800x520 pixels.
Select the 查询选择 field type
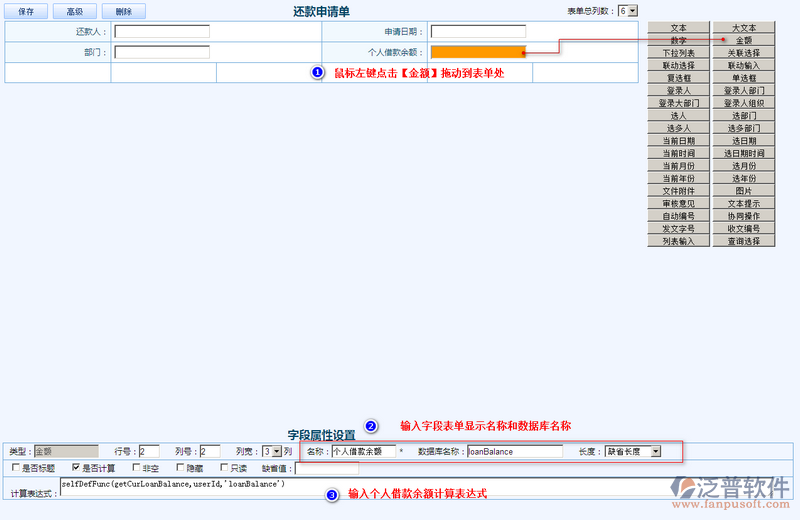click(743, 241)
